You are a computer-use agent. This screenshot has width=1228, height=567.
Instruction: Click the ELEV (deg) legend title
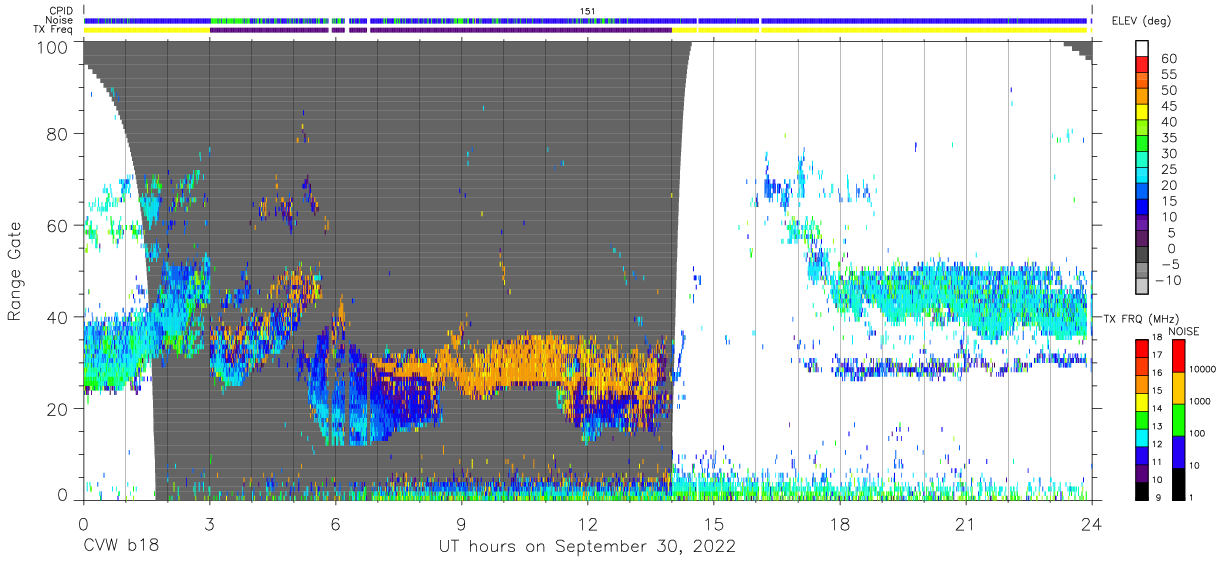tap(1141, 21)
